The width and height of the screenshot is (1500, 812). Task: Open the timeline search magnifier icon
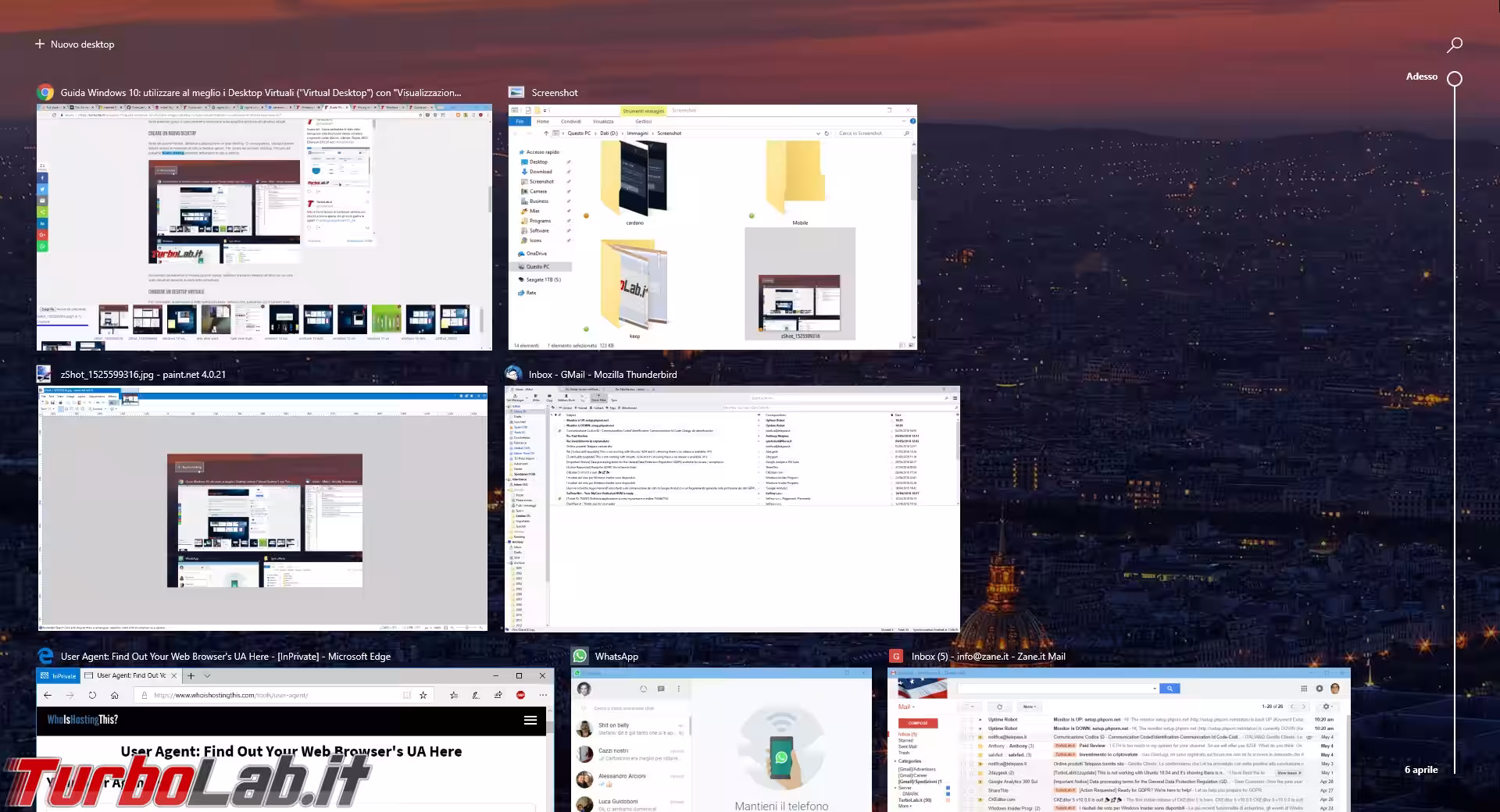pos(1454,45)
